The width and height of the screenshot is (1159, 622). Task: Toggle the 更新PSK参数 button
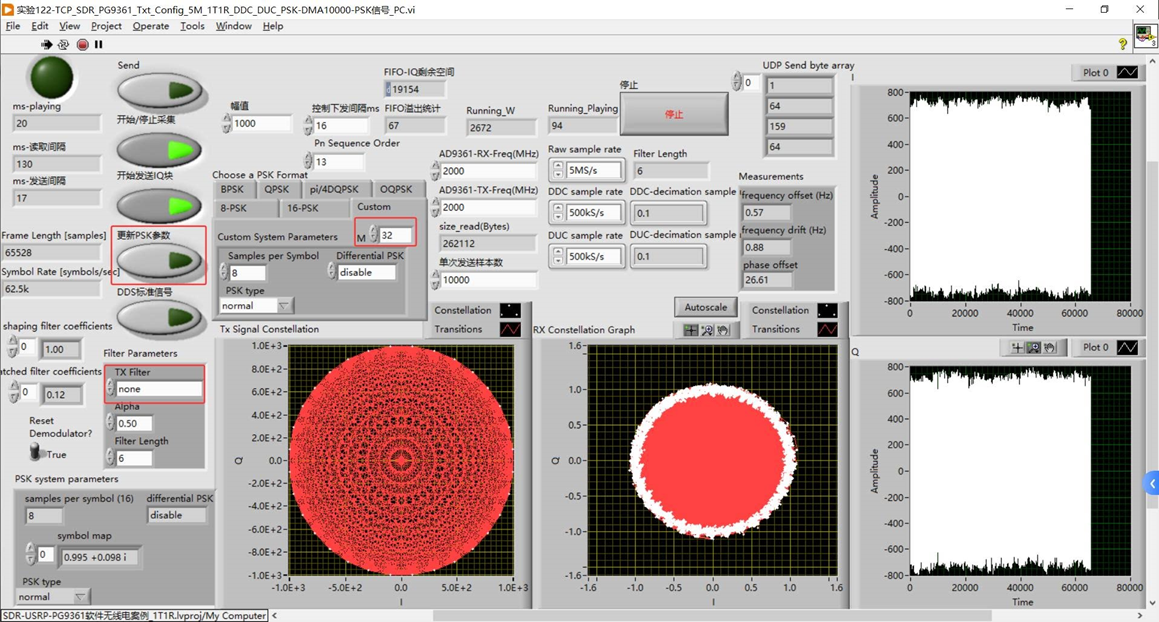click(160, 260)
